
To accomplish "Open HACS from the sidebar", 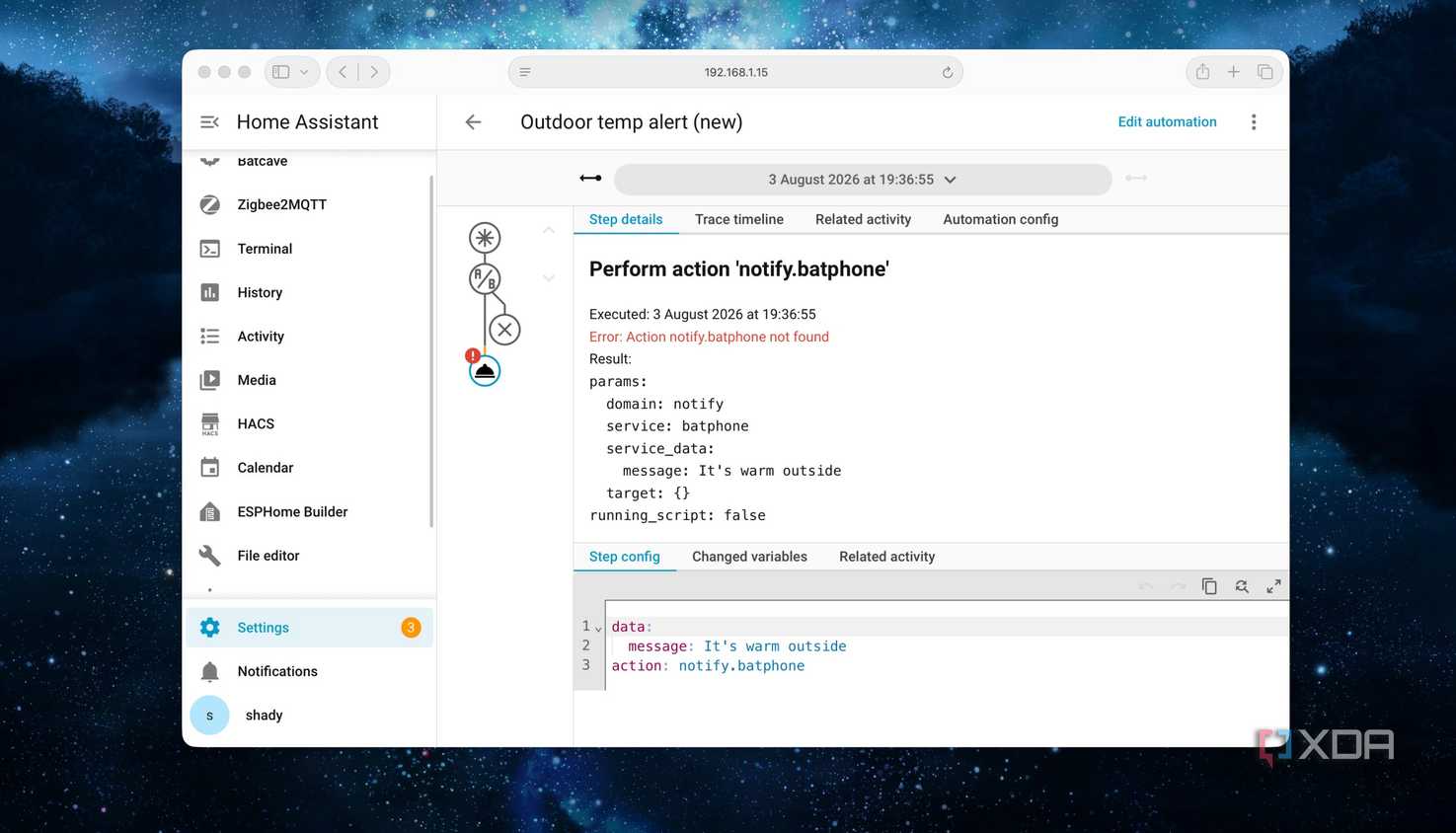I will tap(308, 424).
